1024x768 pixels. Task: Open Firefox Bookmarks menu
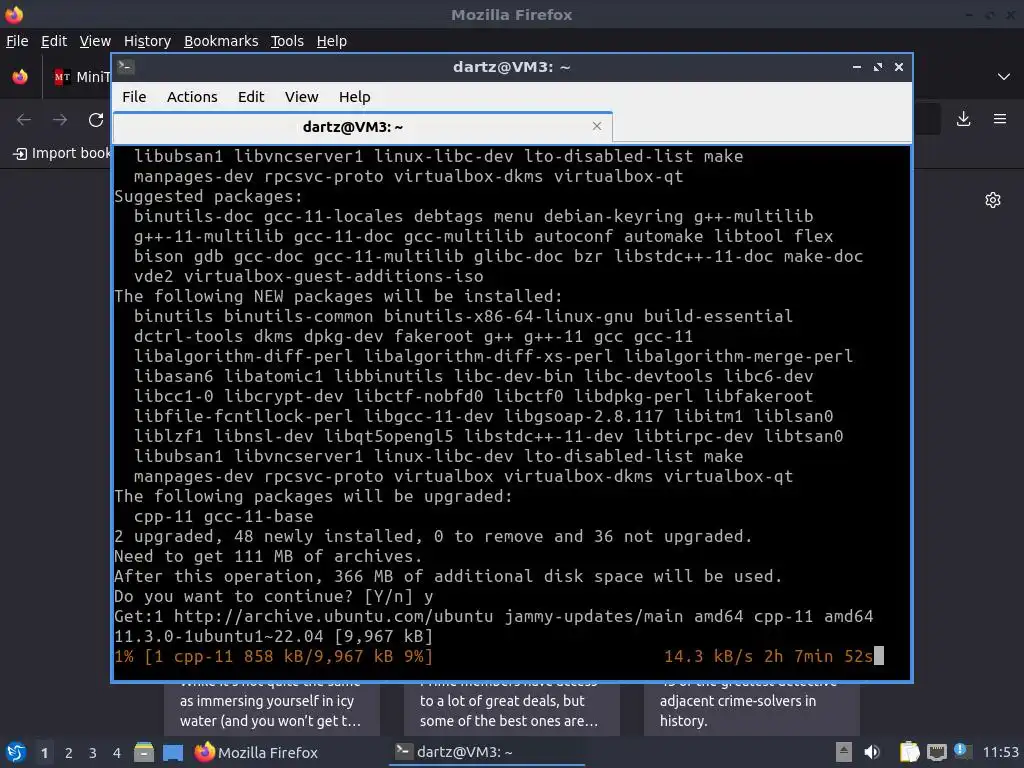tap(221, 41)
